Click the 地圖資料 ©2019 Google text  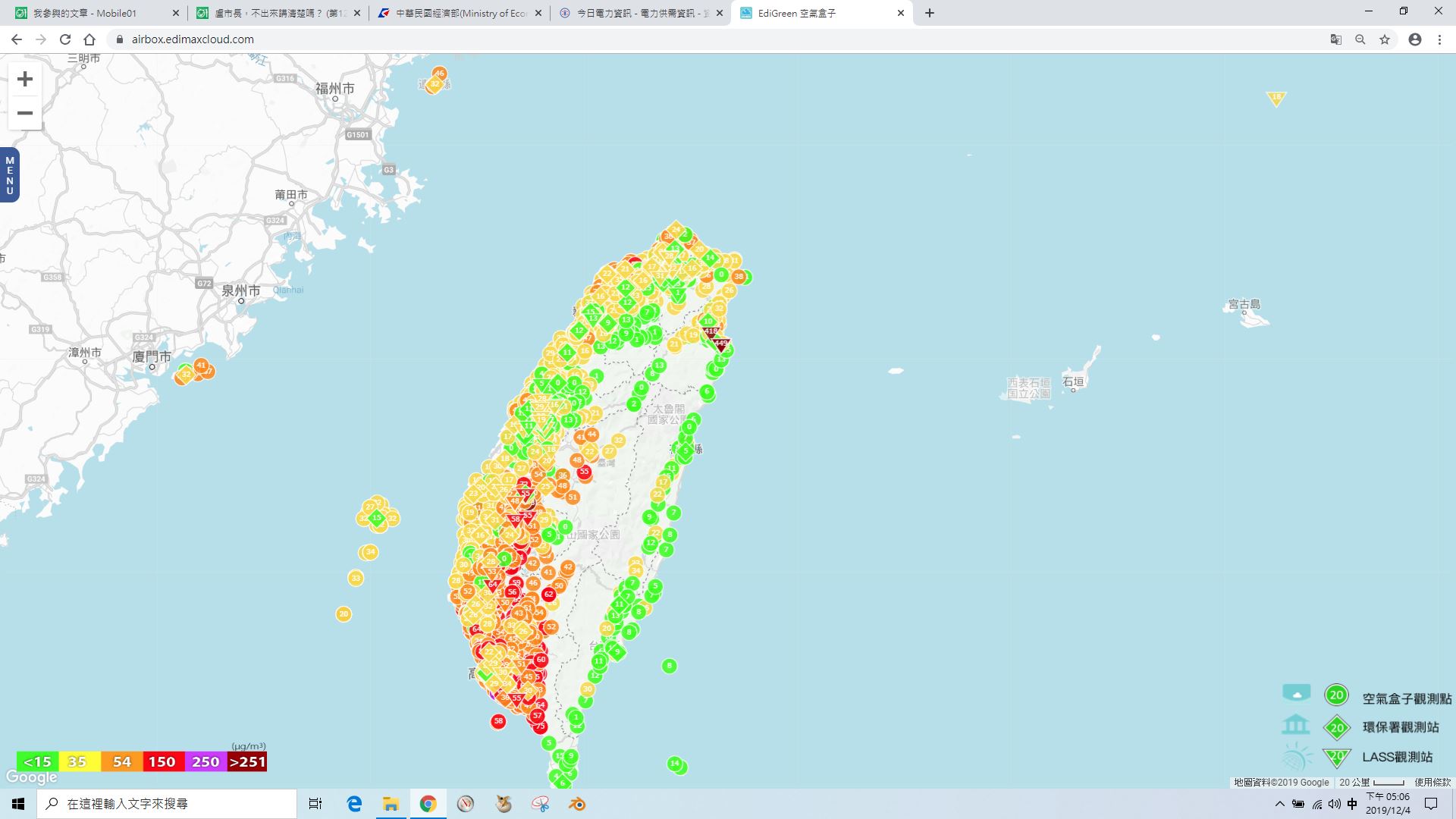1282,782
